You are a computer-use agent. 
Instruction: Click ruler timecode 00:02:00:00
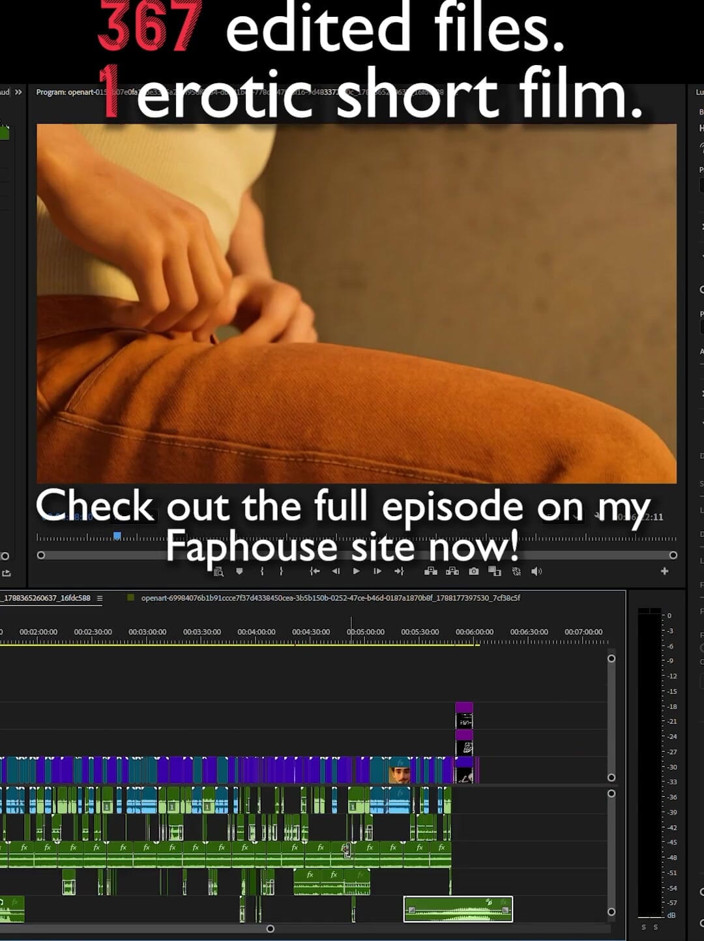click(38, 632)
